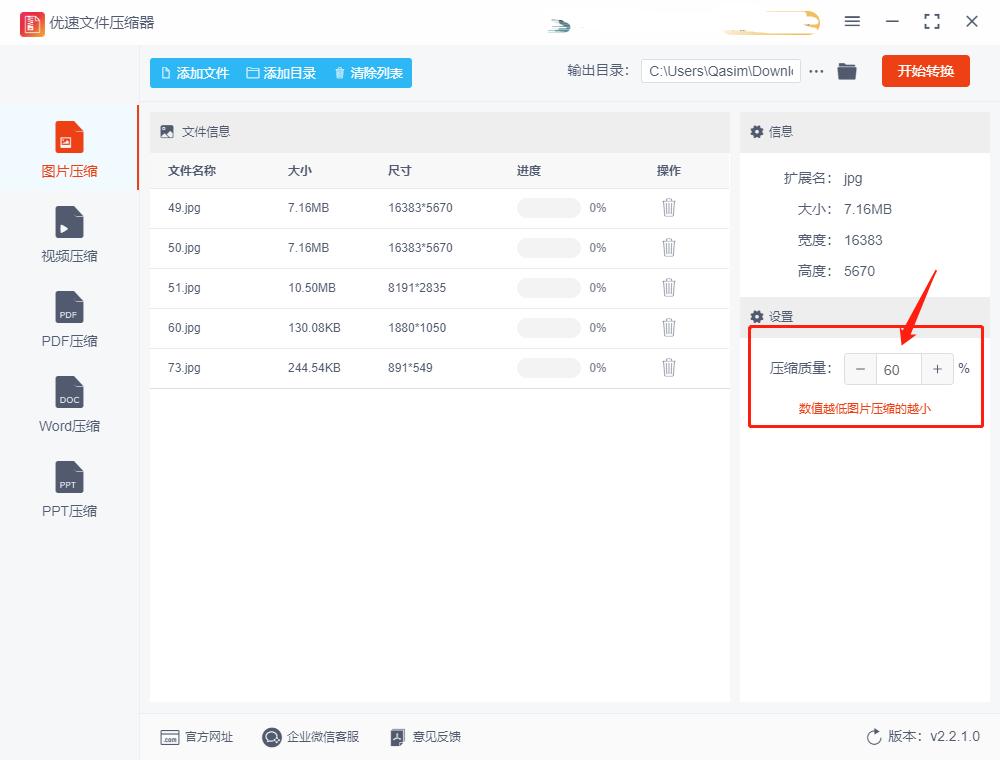This screenshot has width=1000, height=760.
Task: Delete 49.jpg using its trash icon
Action: pos(668,207)
